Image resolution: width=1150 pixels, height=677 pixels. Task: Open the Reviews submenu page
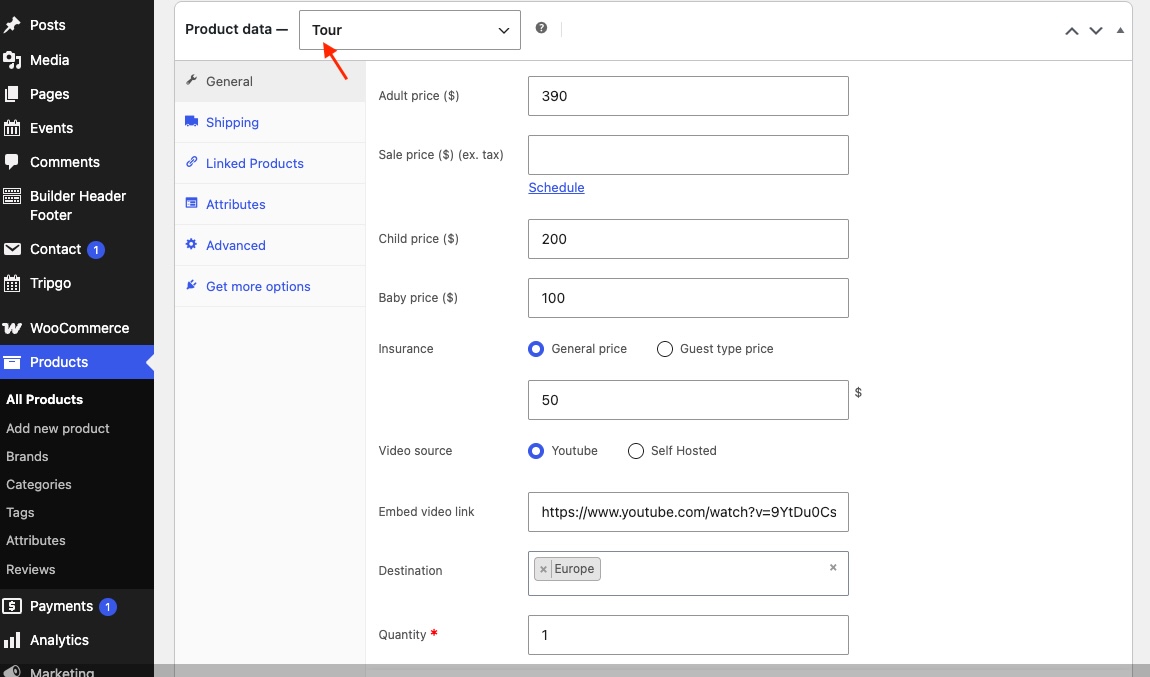click(31, 569)
